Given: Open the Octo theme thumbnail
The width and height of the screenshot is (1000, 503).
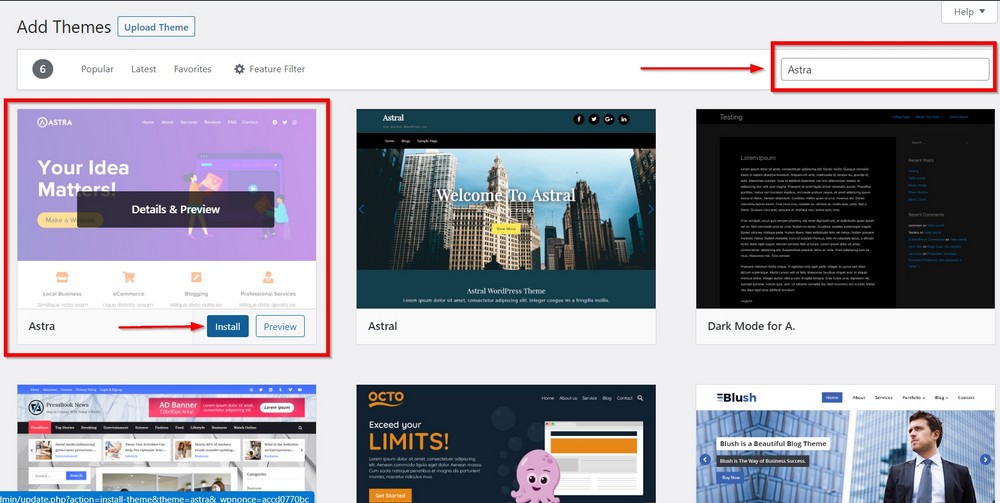Looking at the screenshot, I should click(506, 444).
